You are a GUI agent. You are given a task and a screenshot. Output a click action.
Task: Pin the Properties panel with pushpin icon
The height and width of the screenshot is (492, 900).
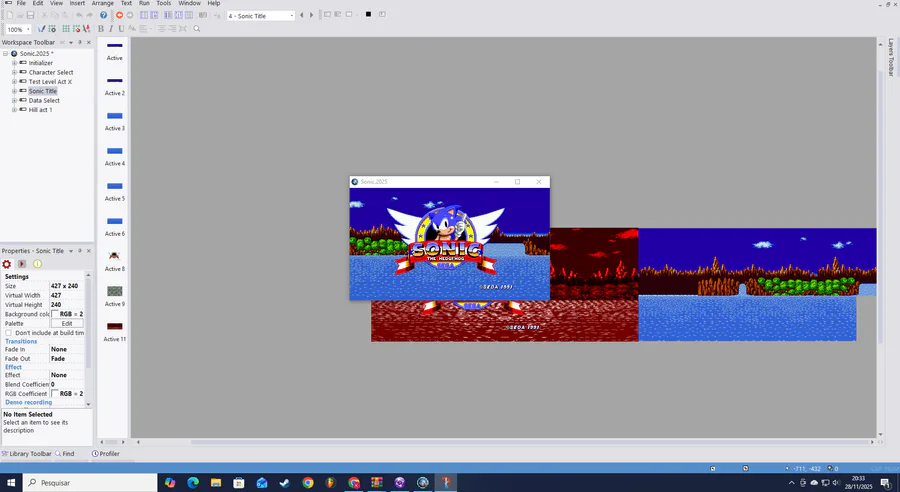[x=80, y=251]
